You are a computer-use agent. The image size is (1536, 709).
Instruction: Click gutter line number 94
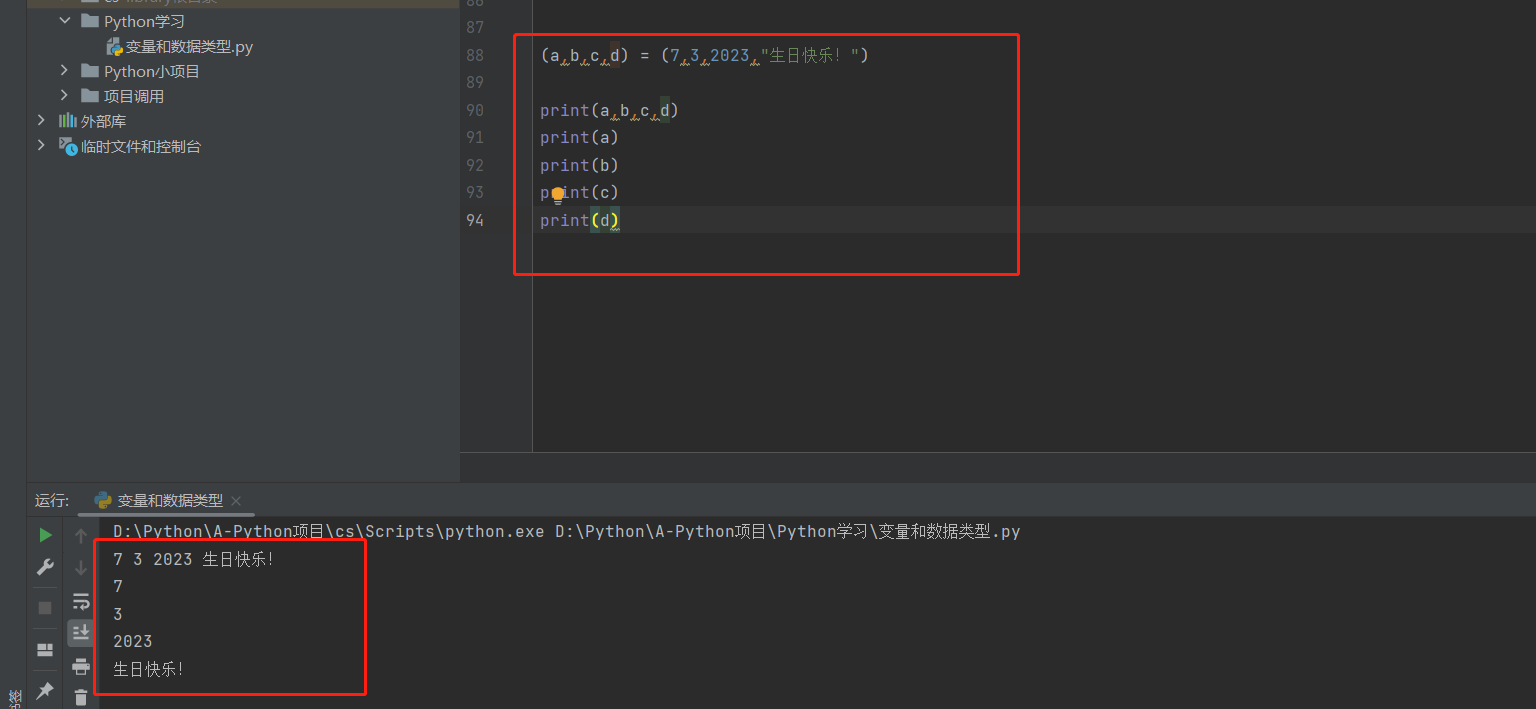click(475, 221)
